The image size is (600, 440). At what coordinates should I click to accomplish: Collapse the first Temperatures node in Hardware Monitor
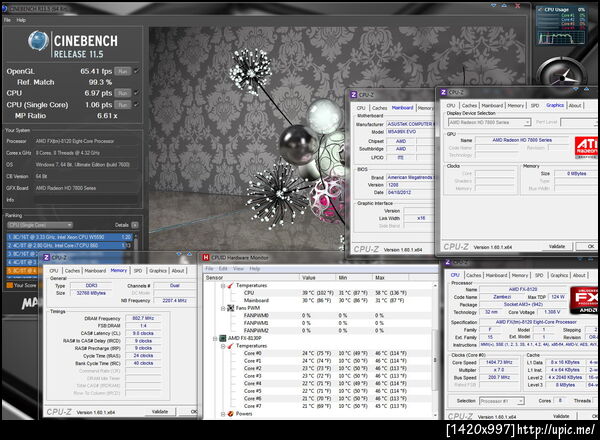[223, 286]
